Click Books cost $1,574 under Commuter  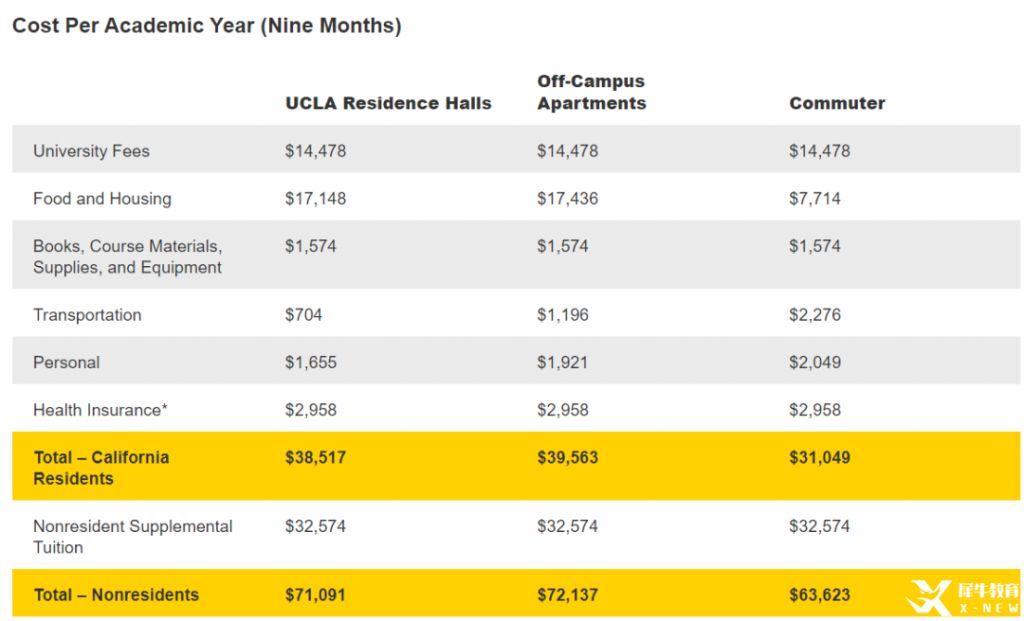[x=814, y=246]
